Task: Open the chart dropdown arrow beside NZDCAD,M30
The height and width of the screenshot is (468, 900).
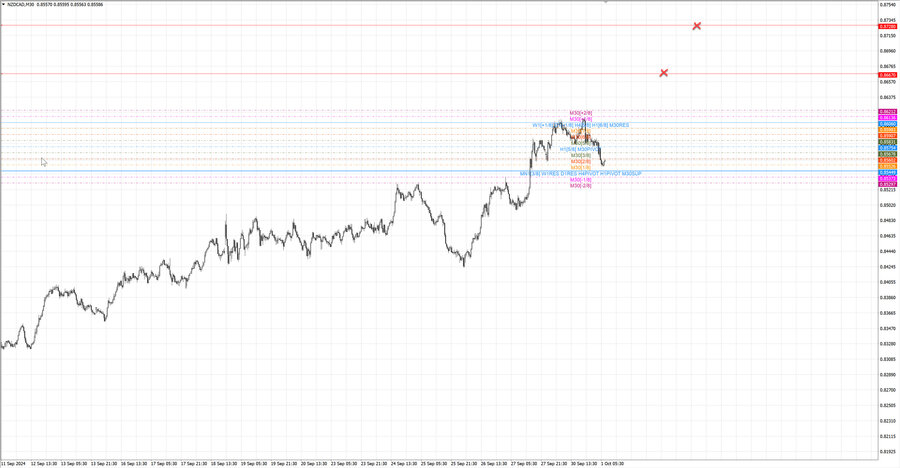Action: 3,5
